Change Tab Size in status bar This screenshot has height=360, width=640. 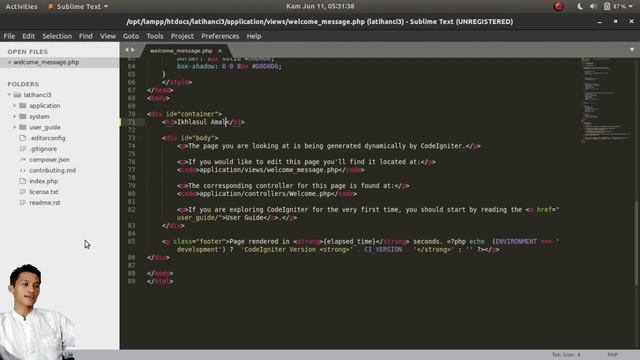point(566,355)
